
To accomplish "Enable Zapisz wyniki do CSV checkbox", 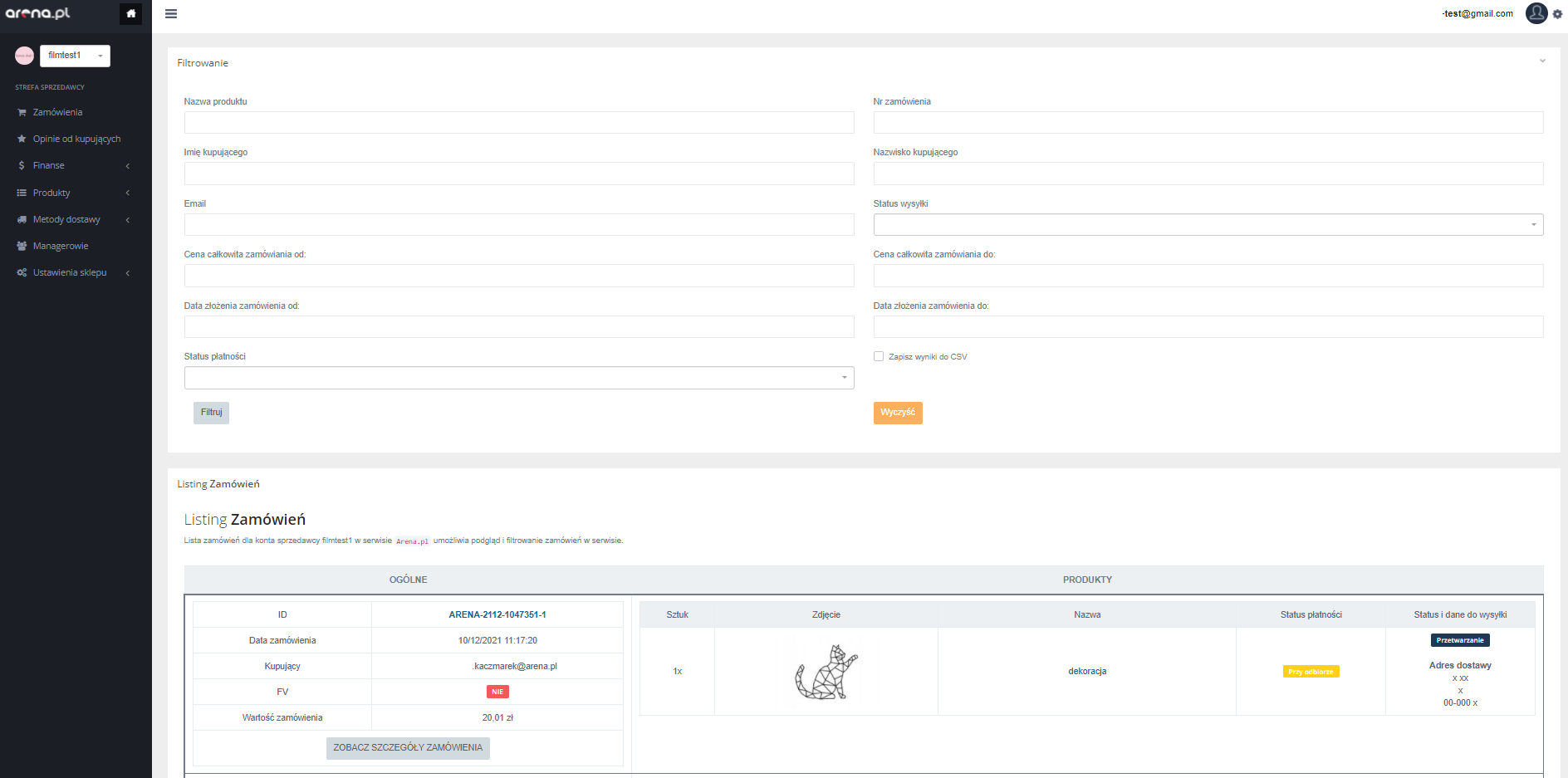I will [x=879, y=356].
